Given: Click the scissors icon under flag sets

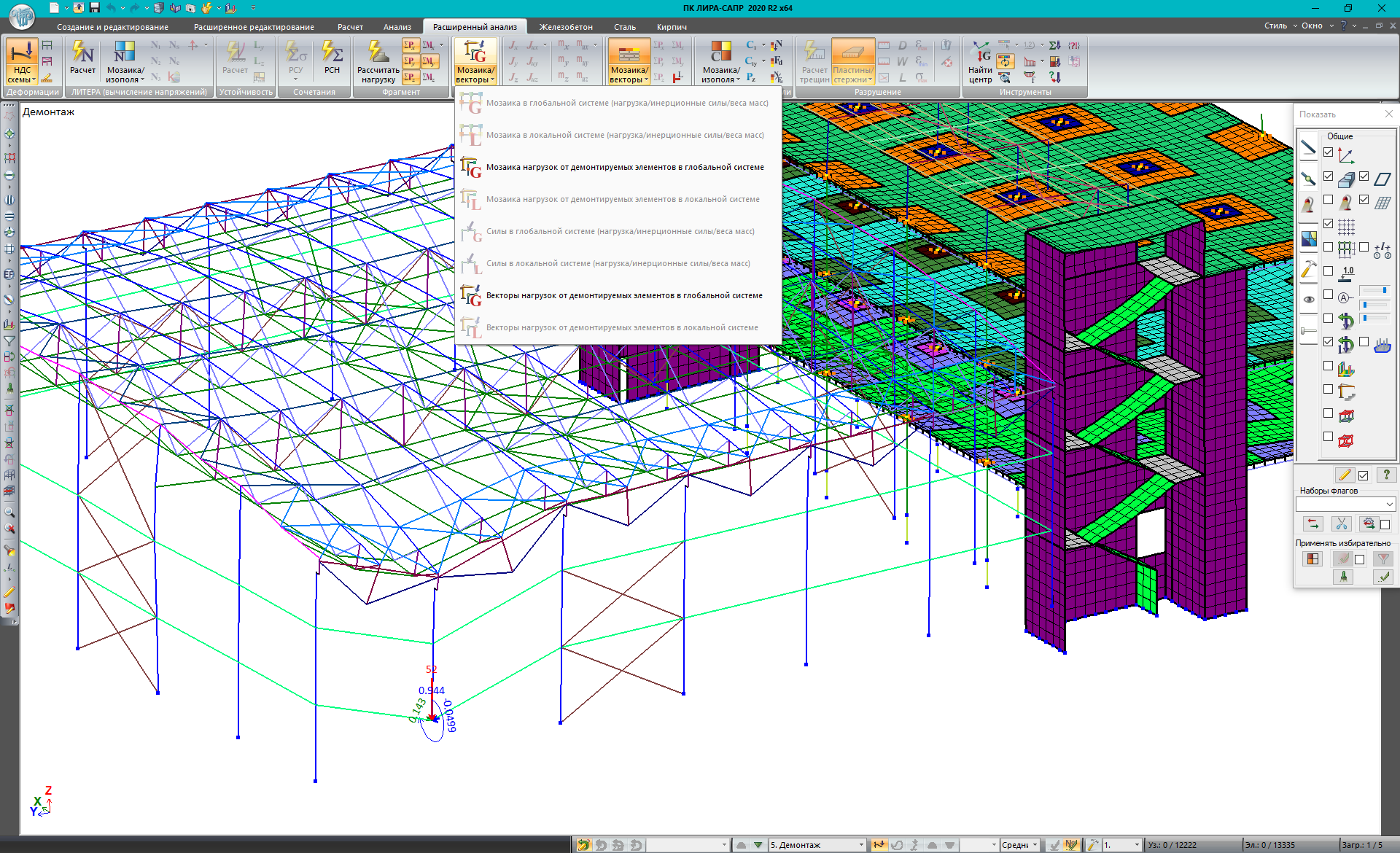Looking at the screenshot, I should pos(1341,523).
